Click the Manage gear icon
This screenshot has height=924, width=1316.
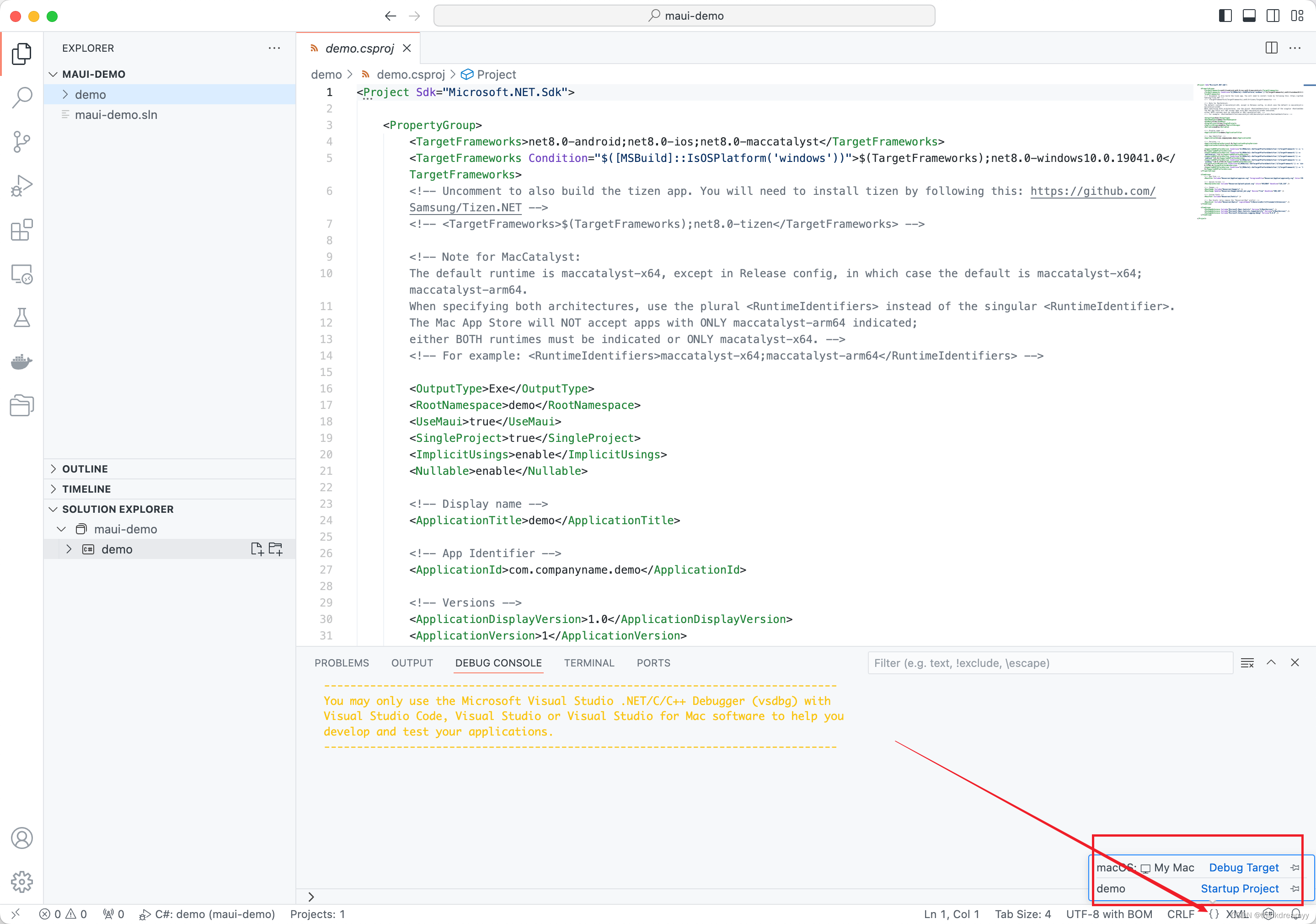pyautogui.click(x=22, y=881)
